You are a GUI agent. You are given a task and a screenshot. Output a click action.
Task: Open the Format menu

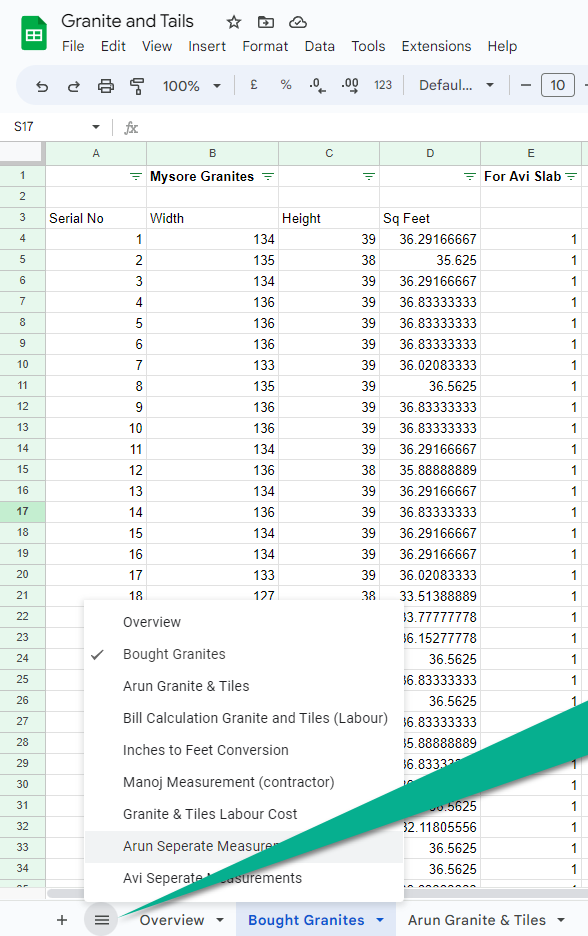(265, 47)
